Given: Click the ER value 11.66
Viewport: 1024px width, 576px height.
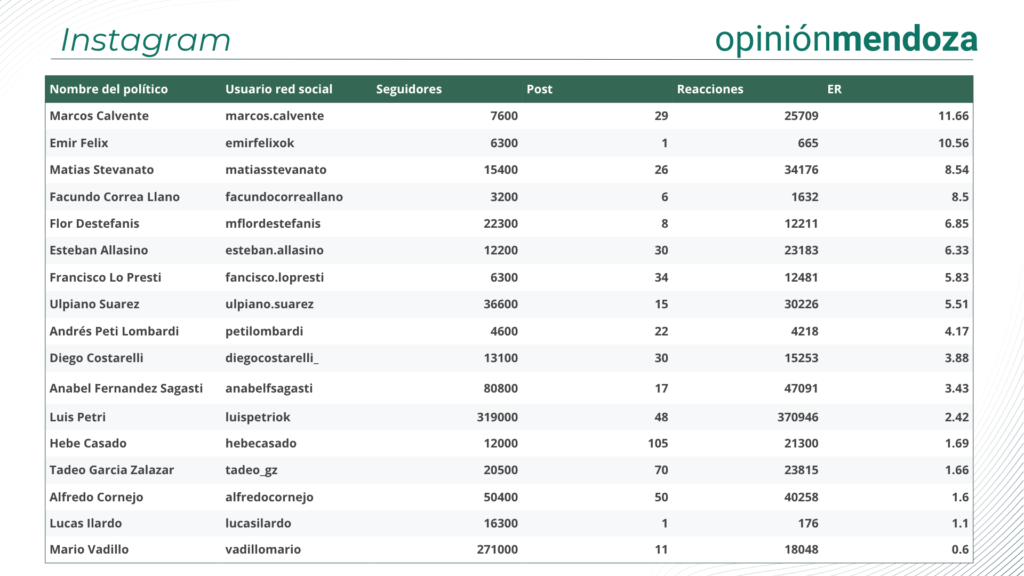Looking at the screenshot, I should click(953, 116).
